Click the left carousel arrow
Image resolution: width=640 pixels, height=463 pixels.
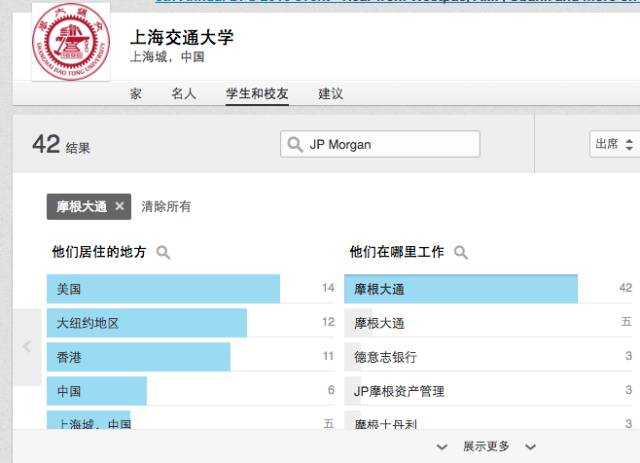point(27,347)
